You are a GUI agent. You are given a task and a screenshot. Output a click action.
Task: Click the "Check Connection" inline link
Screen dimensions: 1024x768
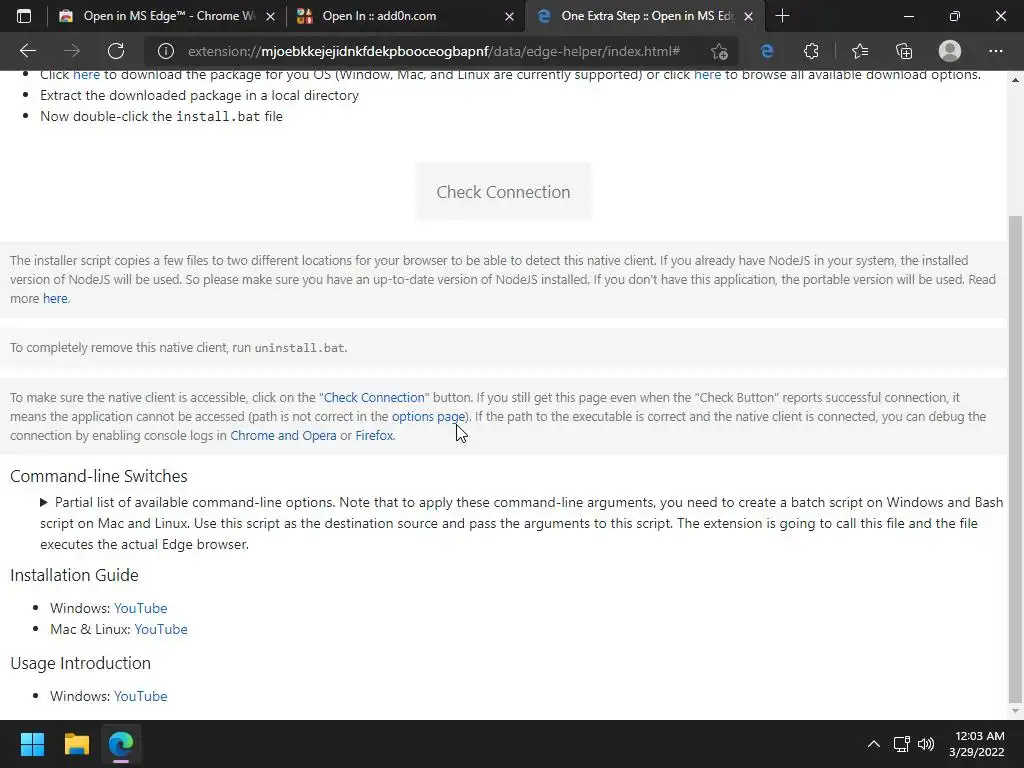(374, 397)
